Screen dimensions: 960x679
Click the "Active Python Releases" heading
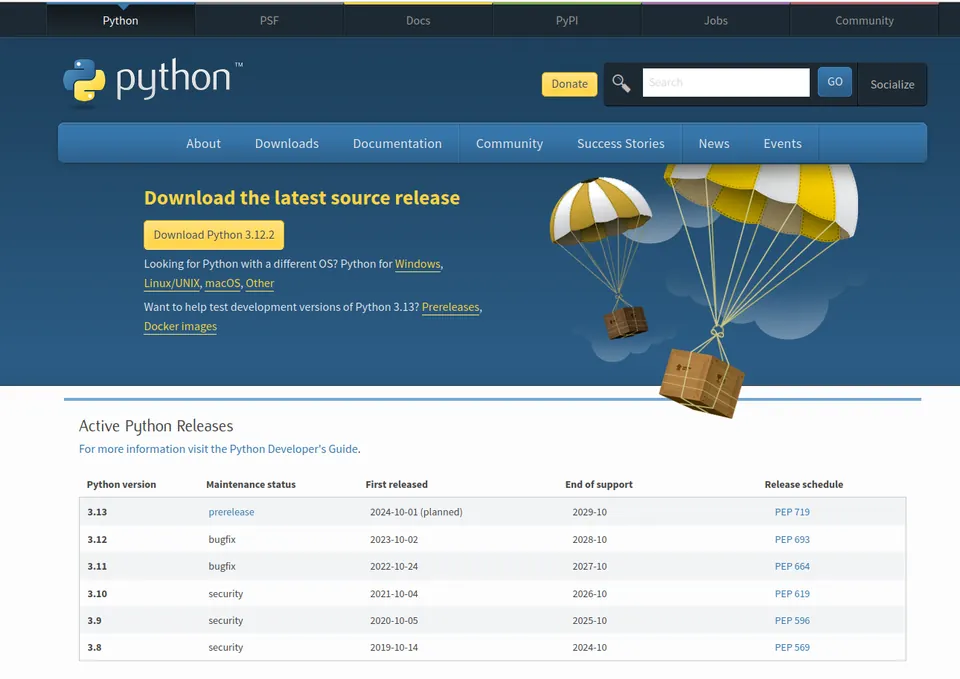pos(156,426)
